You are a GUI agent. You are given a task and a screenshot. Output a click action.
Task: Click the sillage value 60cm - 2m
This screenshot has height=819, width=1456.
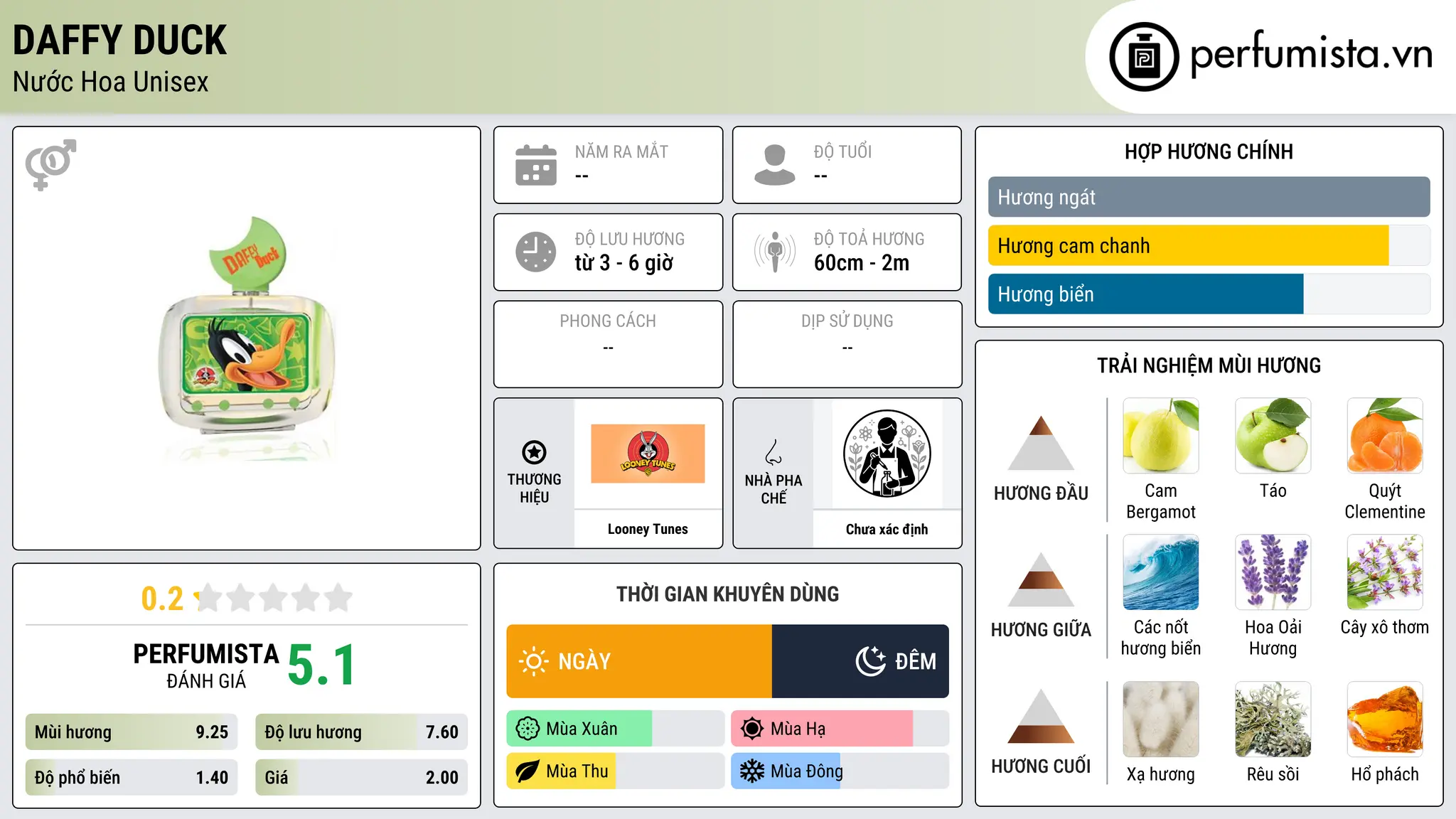[x=862, y=263]
